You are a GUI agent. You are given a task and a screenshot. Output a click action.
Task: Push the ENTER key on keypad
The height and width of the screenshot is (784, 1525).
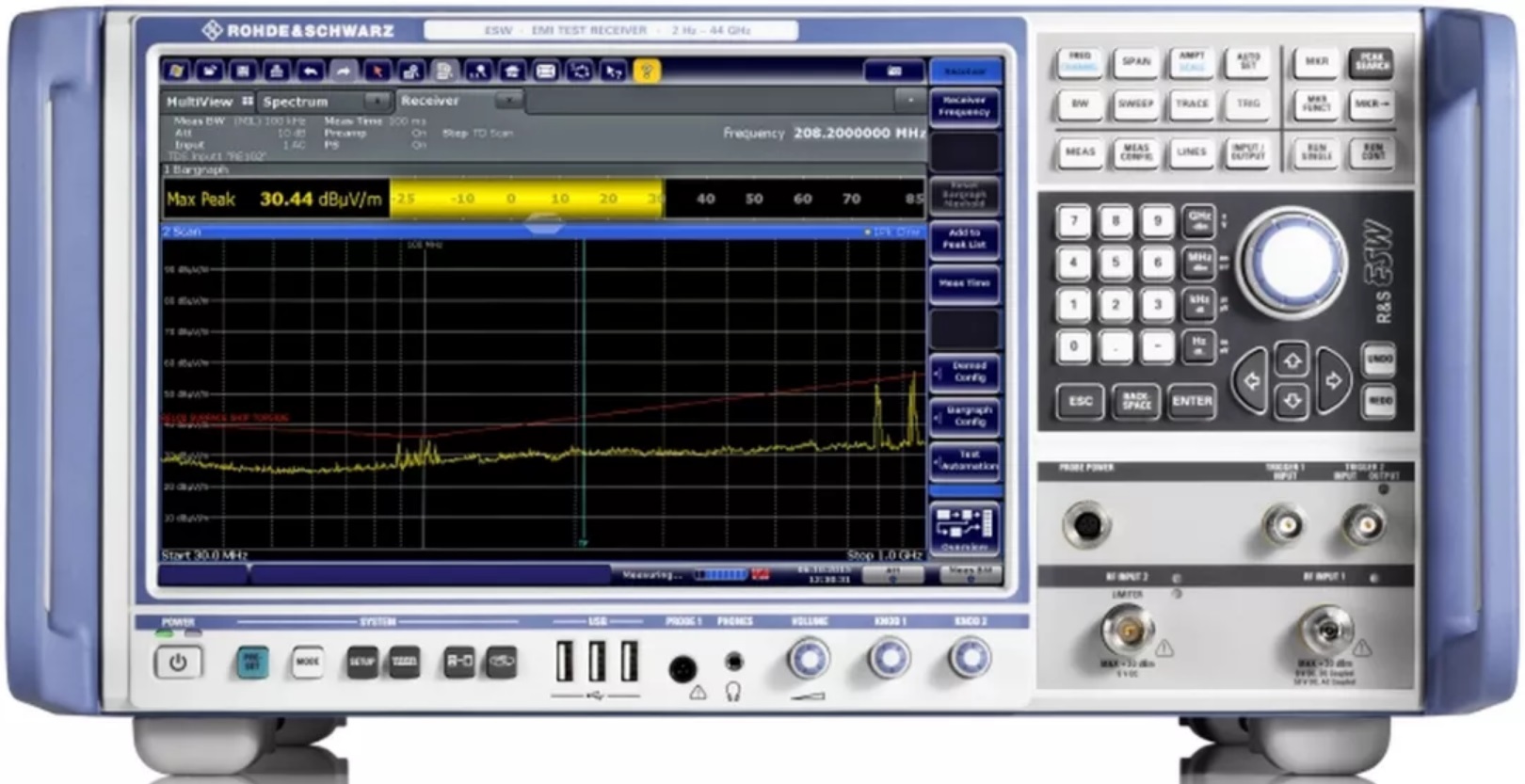(x=1192, y=401)
